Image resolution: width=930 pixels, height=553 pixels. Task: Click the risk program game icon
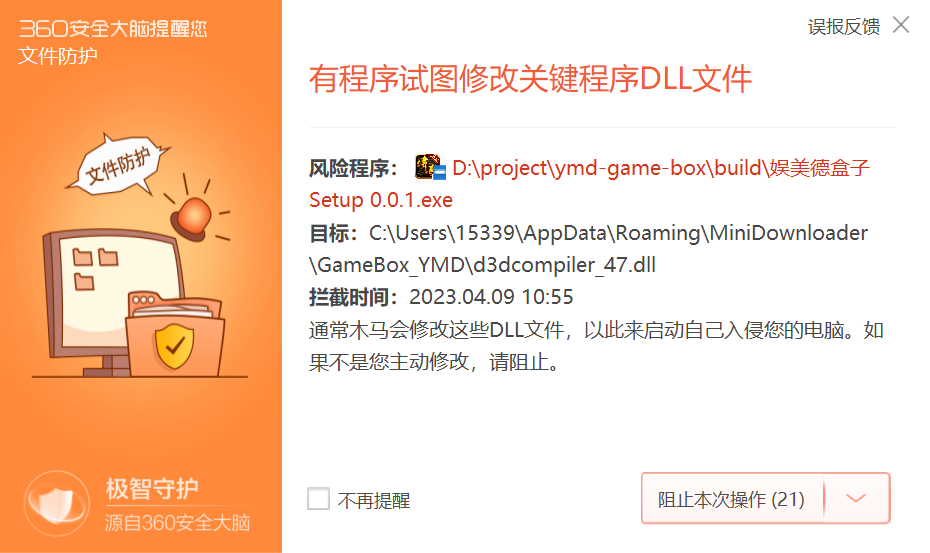pos(430,167)
